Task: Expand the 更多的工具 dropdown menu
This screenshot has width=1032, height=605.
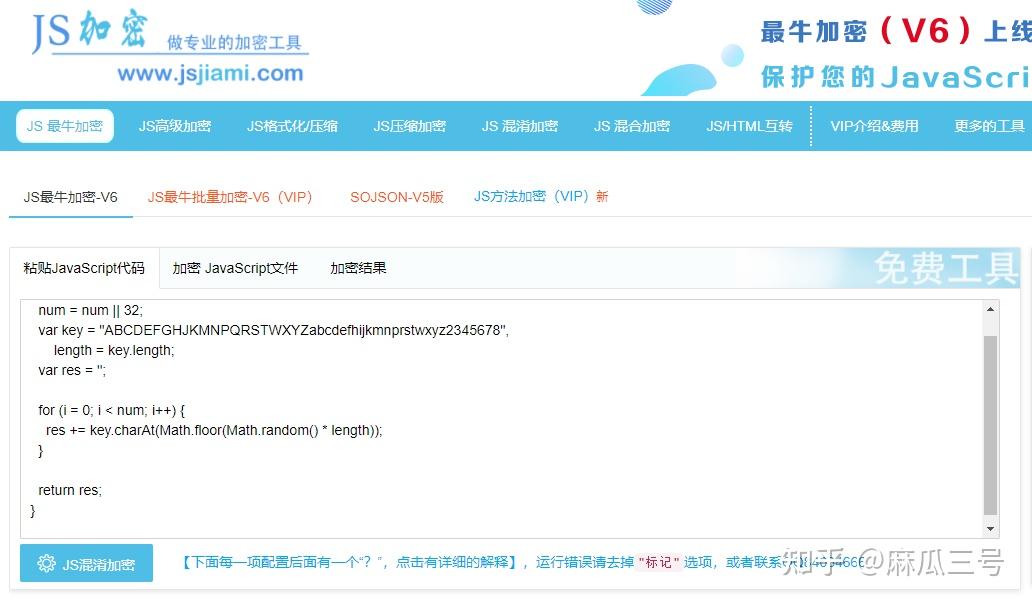Action: pyautogui.click(x=988, y=125)
